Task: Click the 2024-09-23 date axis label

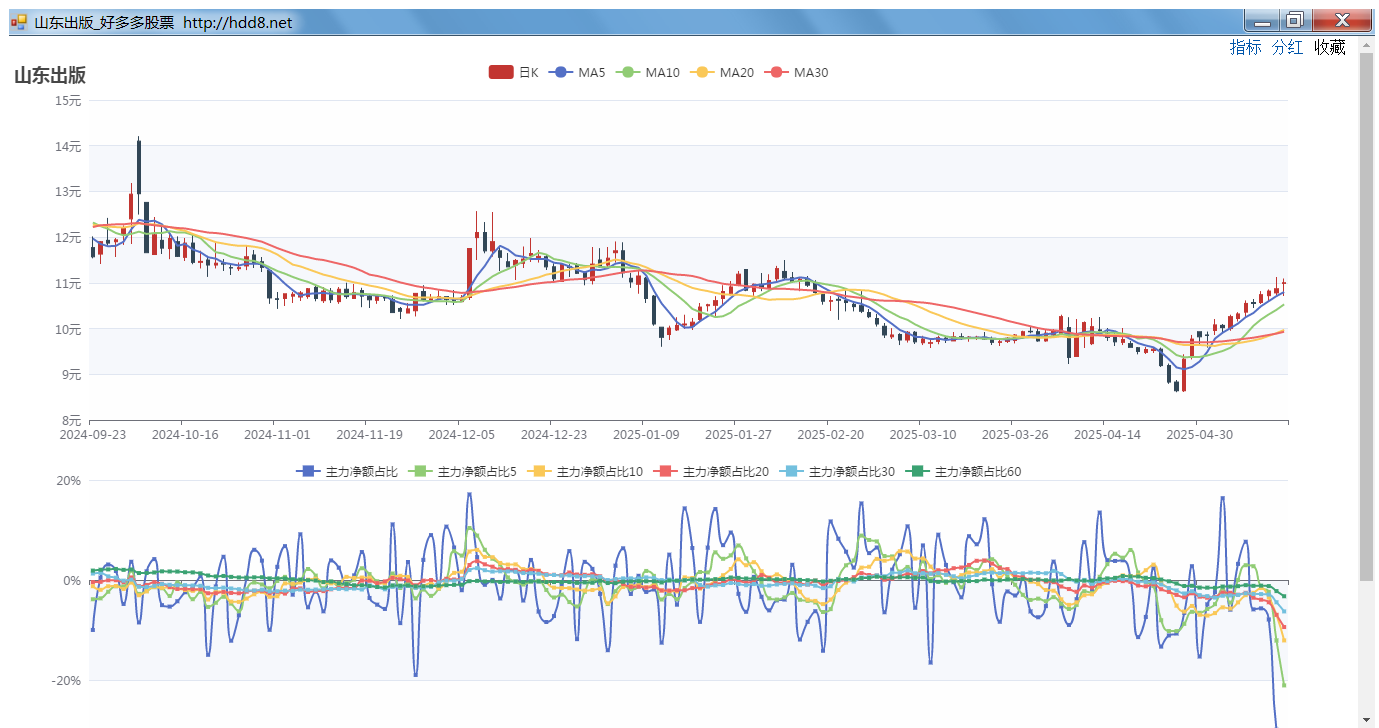Action: click(x=92, y=435)
